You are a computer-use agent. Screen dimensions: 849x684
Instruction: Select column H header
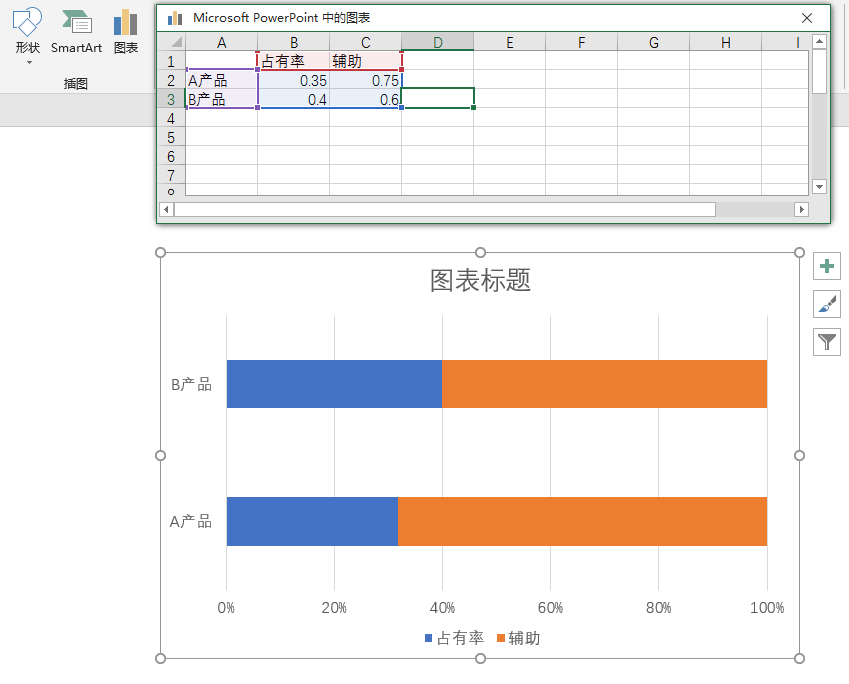pos(726,42)
